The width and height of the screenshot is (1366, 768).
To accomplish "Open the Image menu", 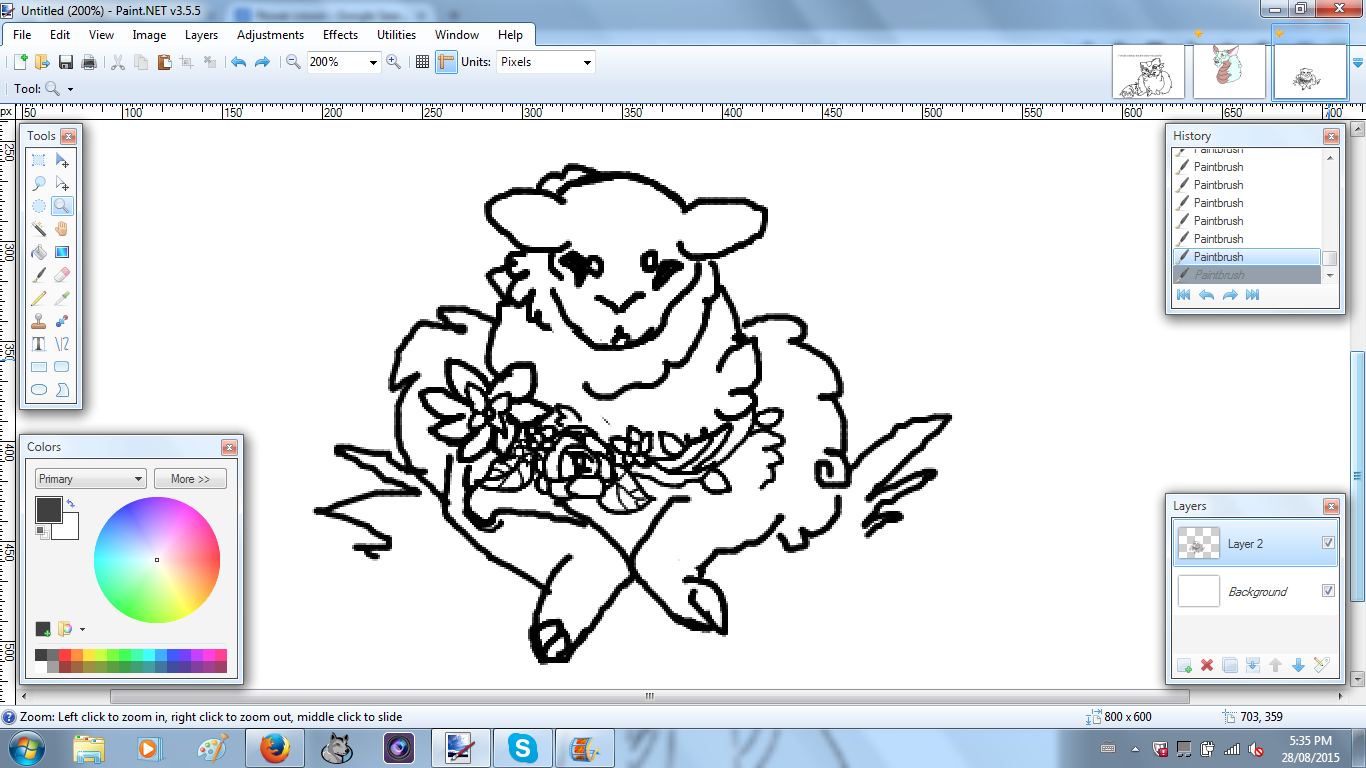I will tap(149, 35).
